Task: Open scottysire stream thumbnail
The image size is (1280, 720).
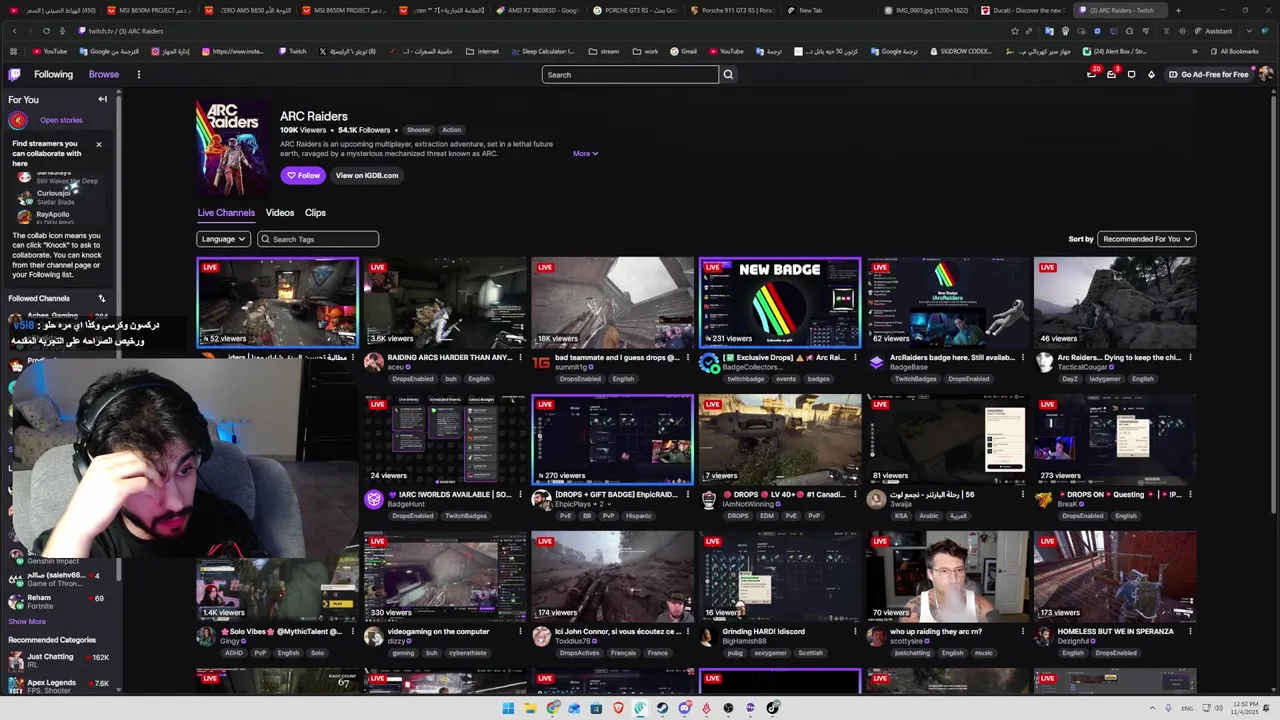Action: coord(947,576)
